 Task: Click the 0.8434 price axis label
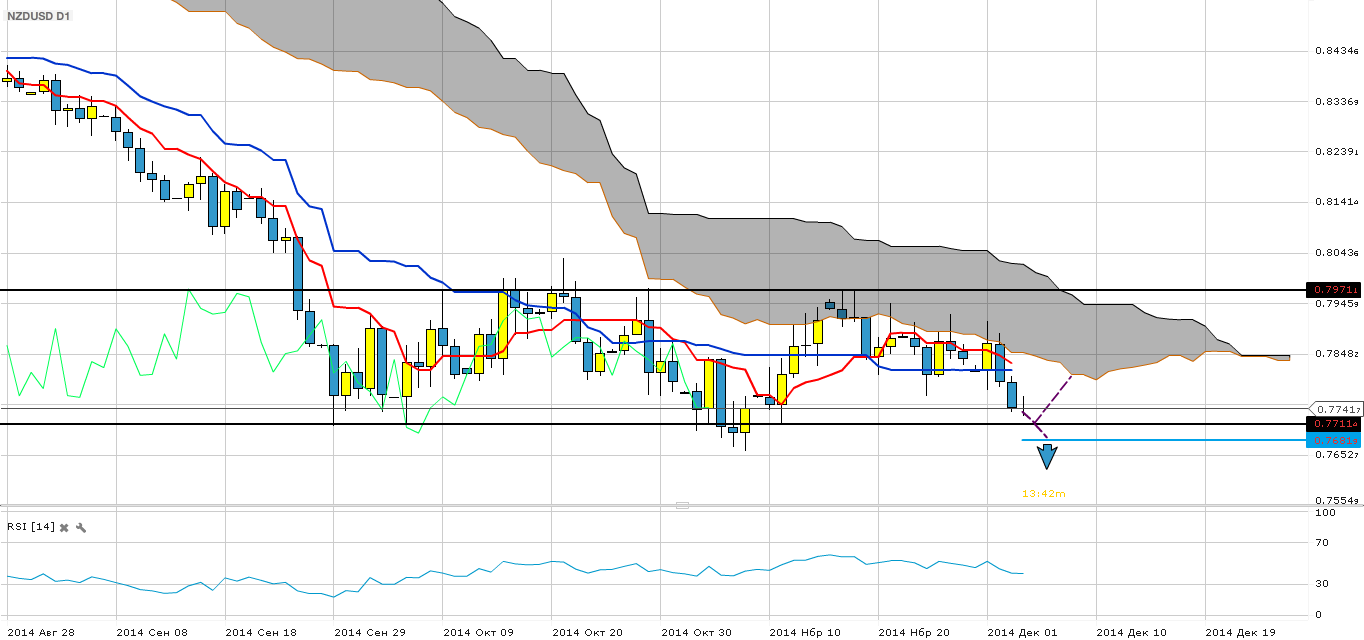(x=1337, y=51)
